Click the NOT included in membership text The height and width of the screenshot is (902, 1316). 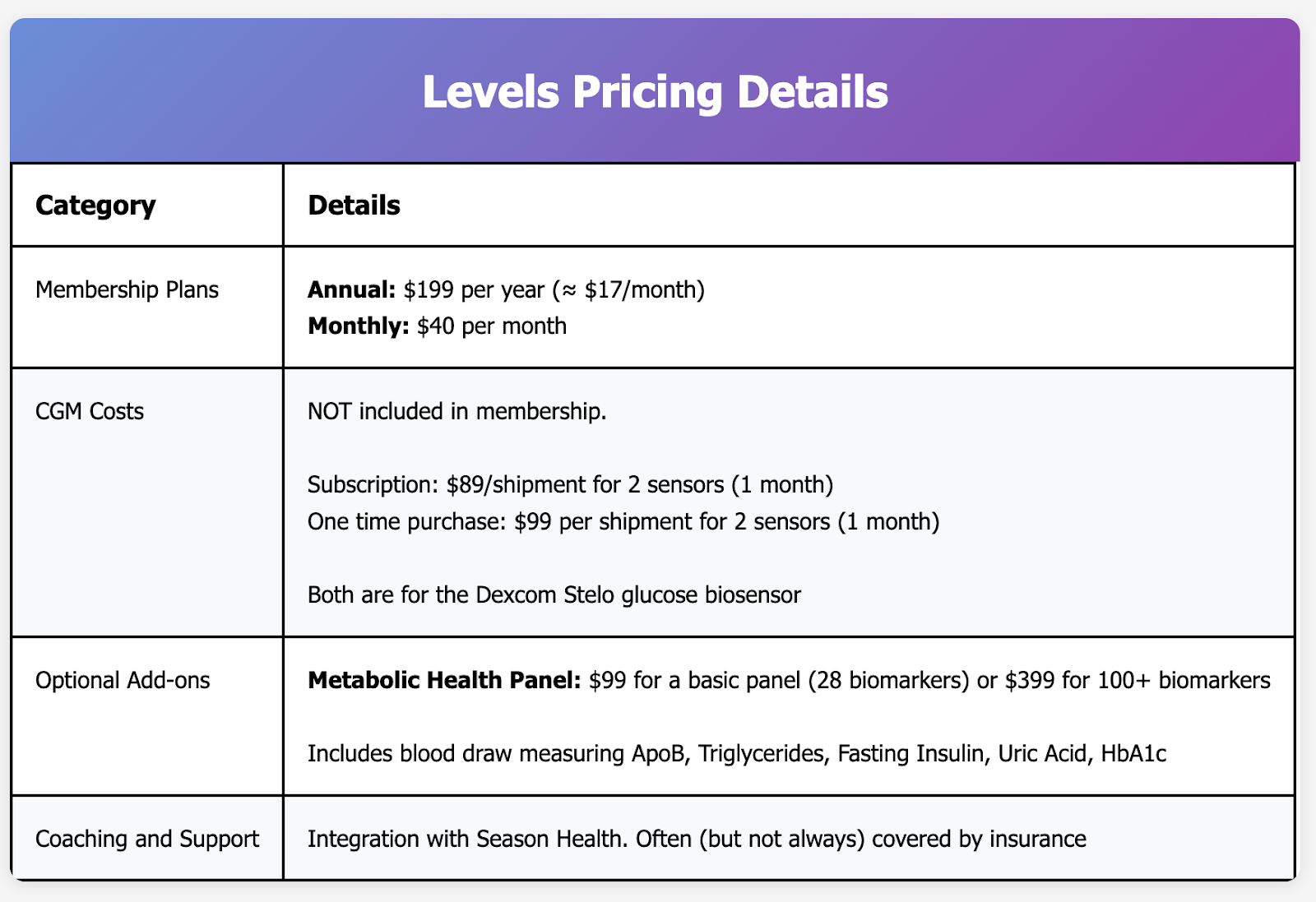[456, 410]
